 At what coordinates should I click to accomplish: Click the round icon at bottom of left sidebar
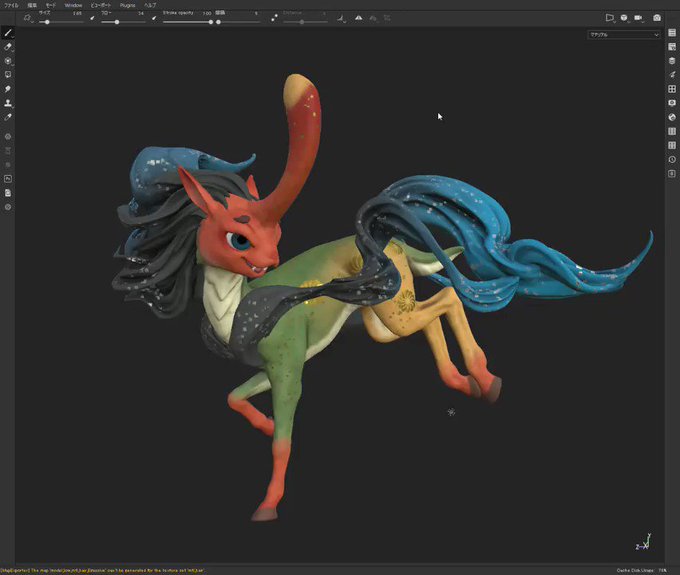point(8,207)
